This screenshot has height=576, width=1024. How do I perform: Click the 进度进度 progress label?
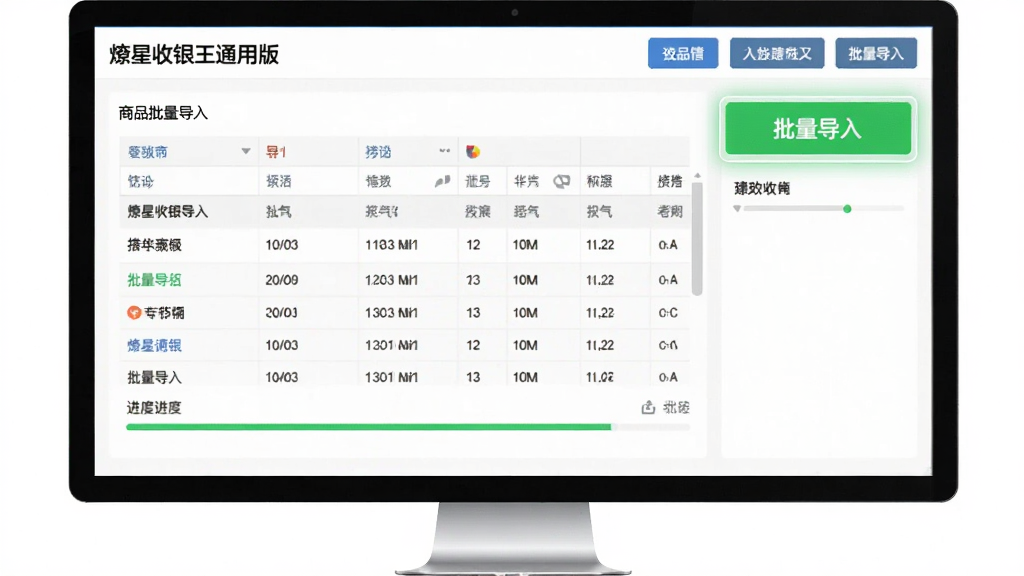[x=154, y=408]
